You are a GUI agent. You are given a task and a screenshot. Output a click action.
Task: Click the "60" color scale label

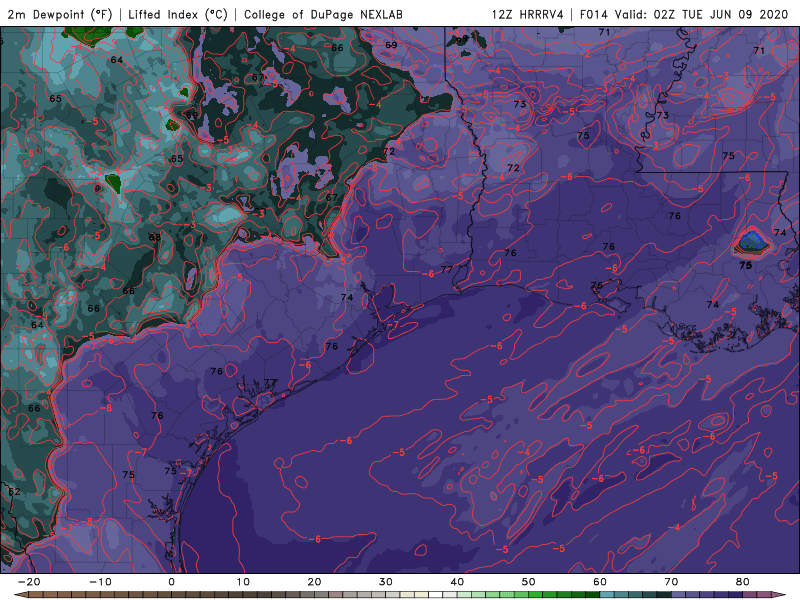[600, 582]
